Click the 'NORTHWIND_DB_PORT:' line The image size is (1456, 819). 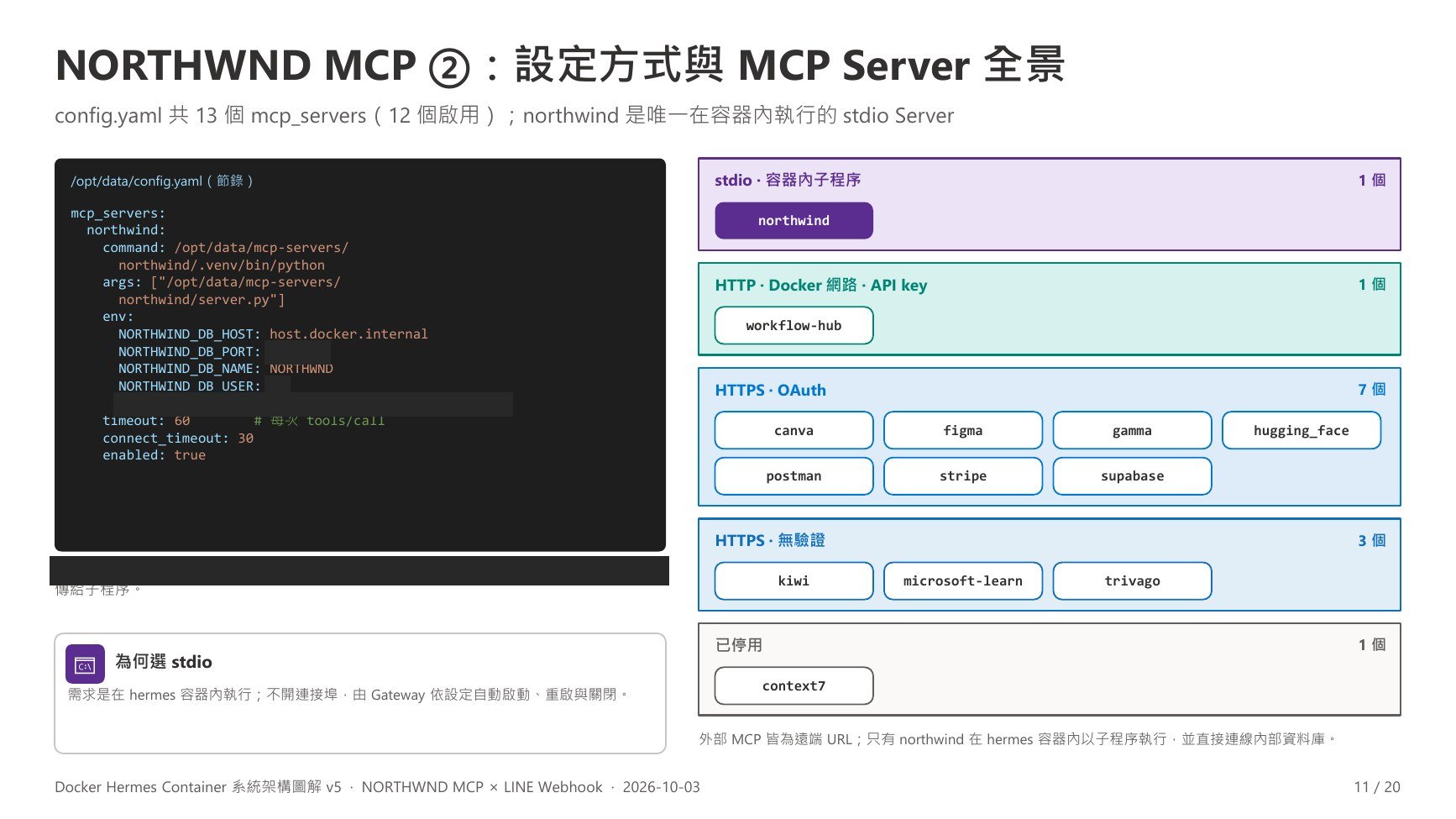190,352
